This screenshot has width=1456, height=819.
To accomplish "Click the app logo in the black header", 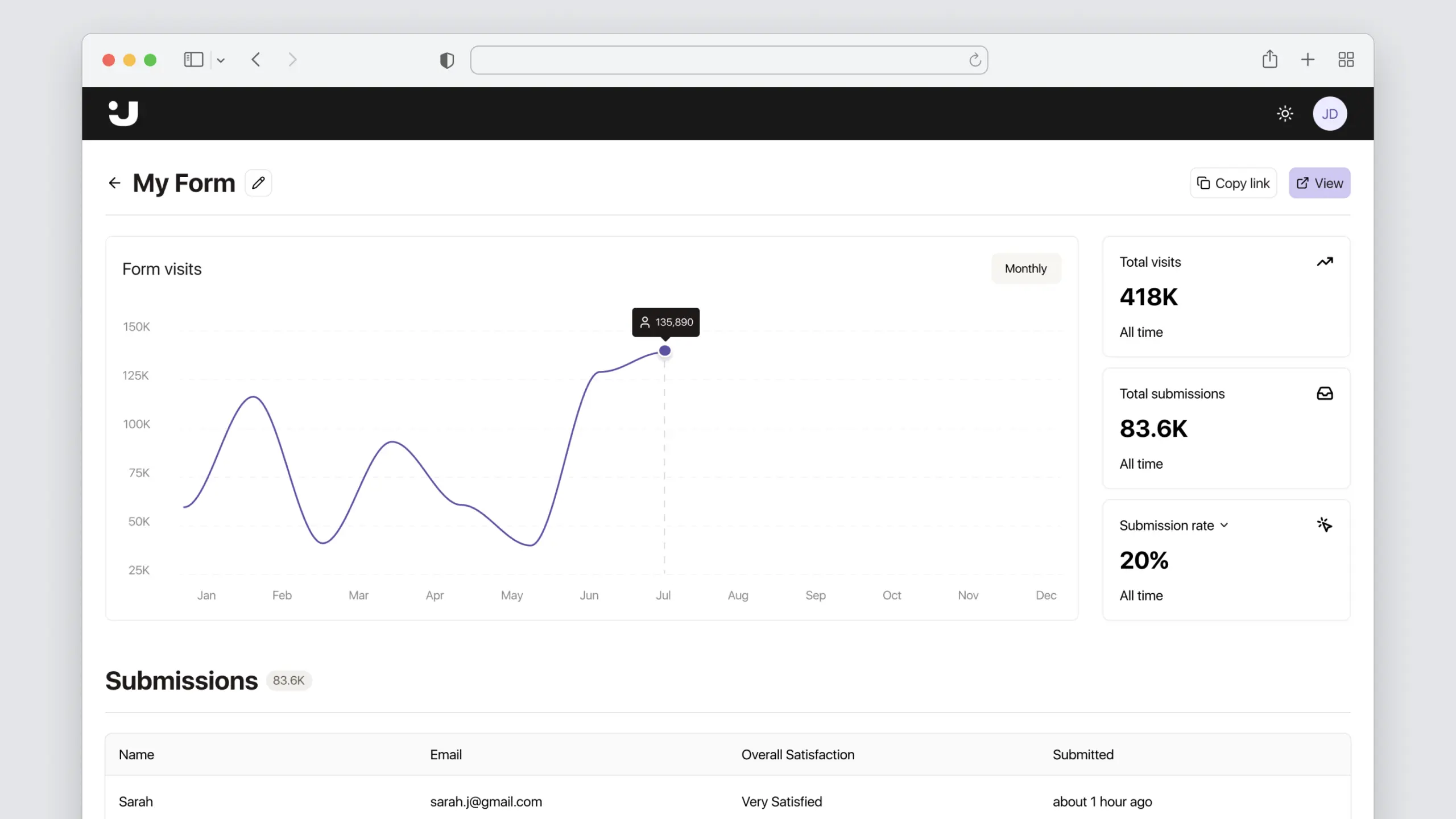I will 123,113.
